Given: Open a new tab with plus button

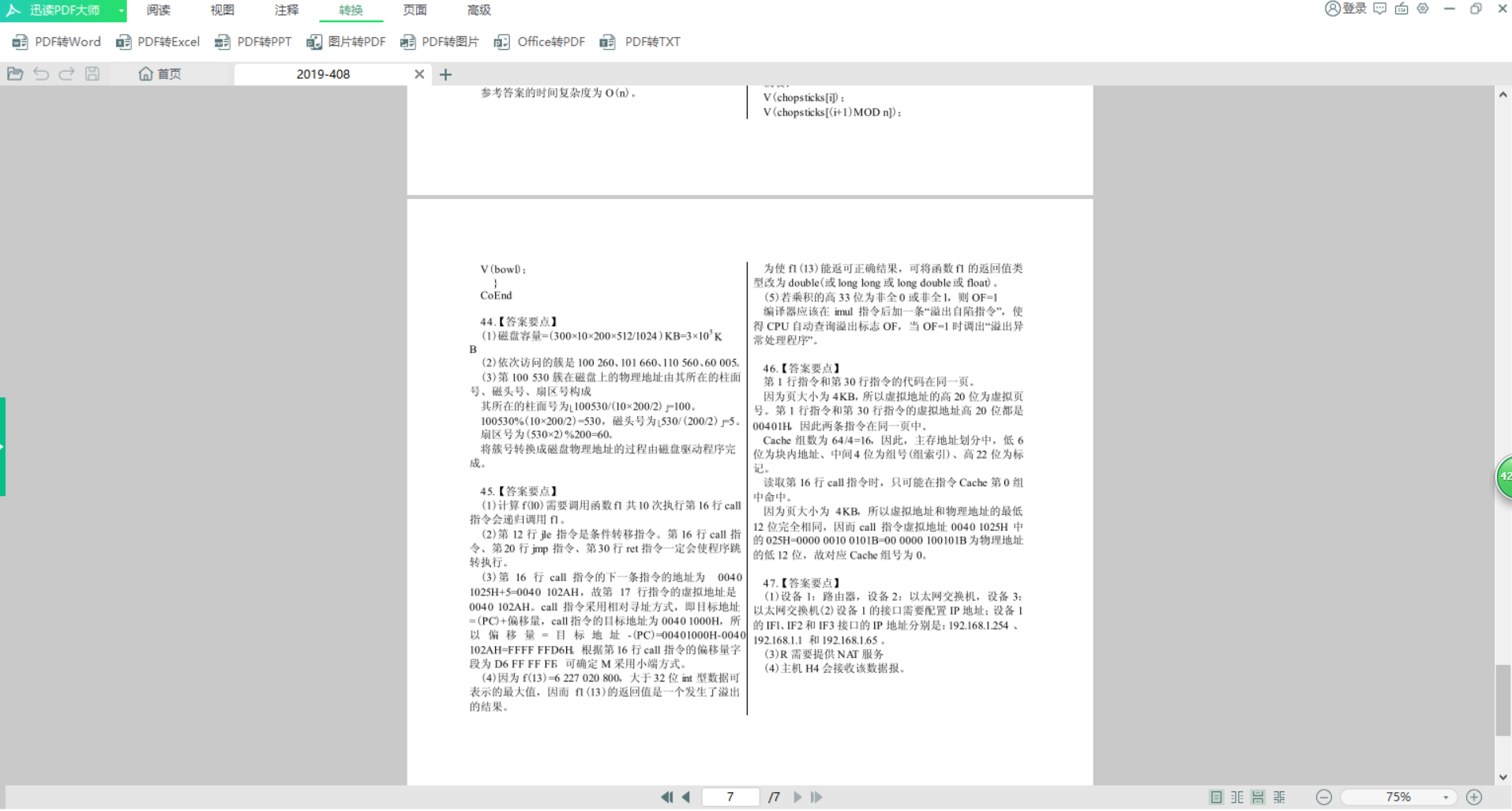Looking at the screenshot, I should pos(446,73).
